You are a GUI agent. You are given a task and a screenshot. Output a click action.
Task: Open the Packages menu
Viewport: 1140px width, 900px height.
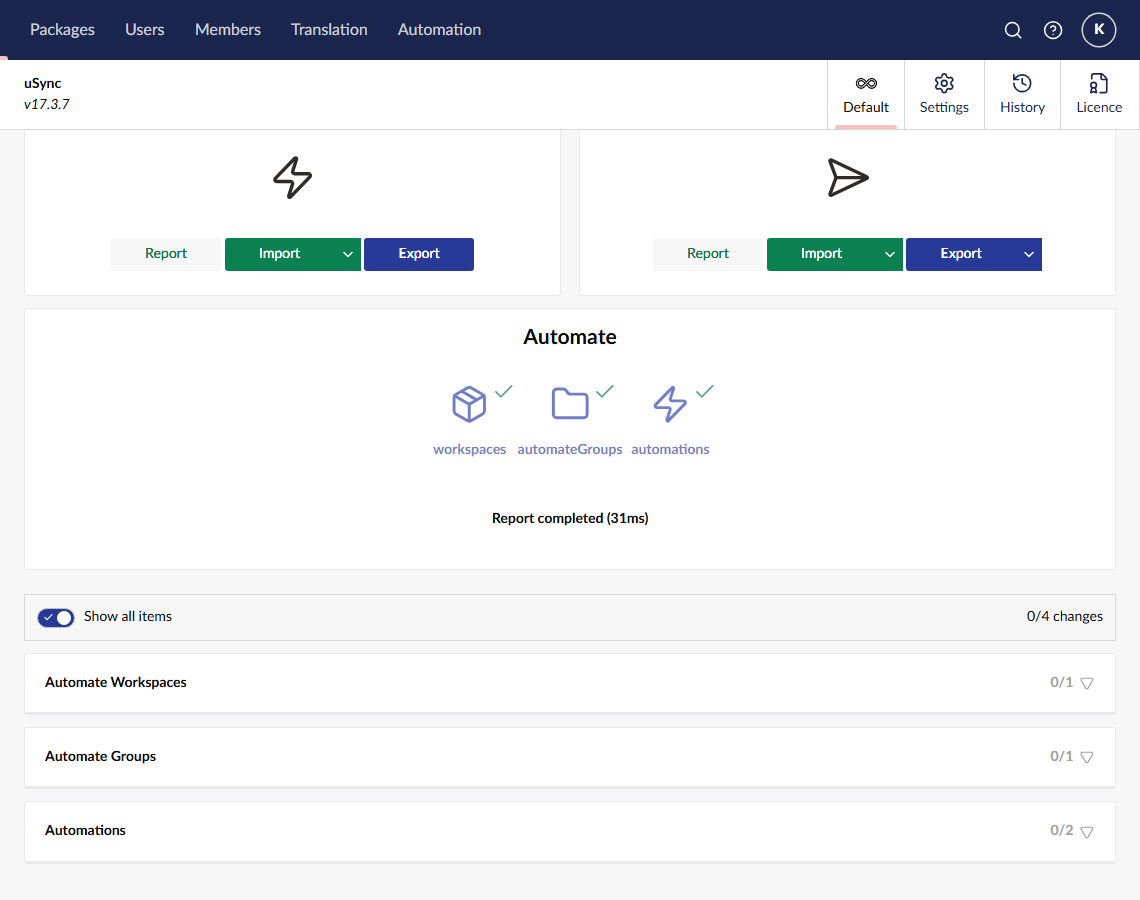63,30
